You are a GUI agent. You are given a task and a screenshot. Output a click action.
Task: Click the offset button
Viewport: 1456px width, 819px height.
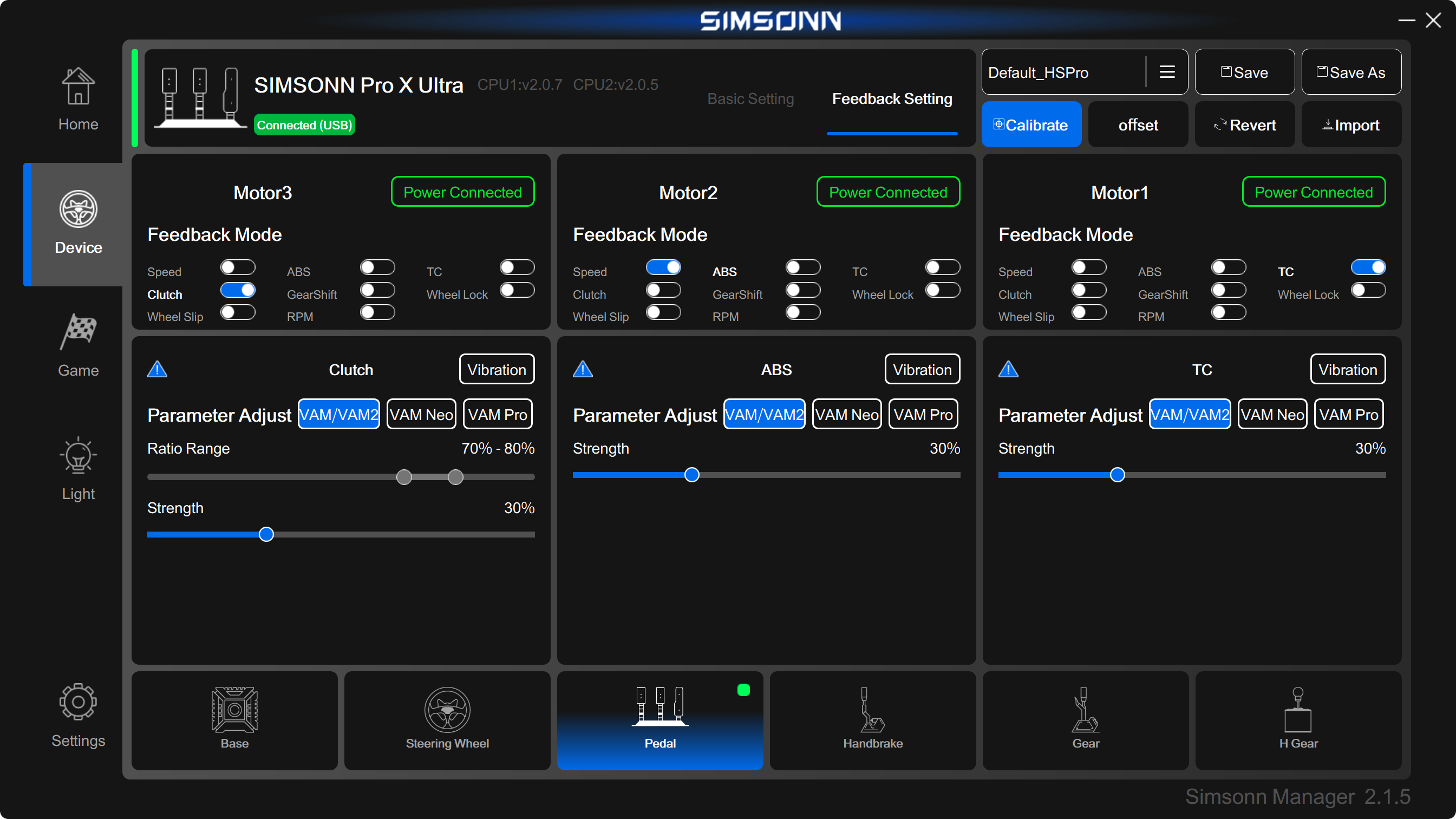1138,125
